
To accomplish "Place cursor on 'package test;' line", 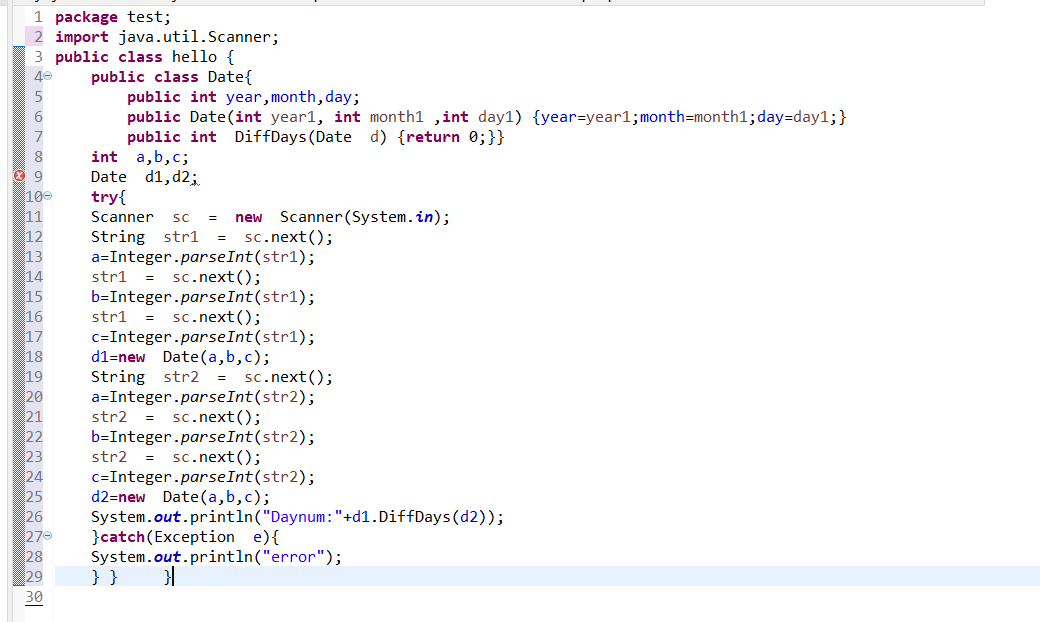I will pos(113,17).
